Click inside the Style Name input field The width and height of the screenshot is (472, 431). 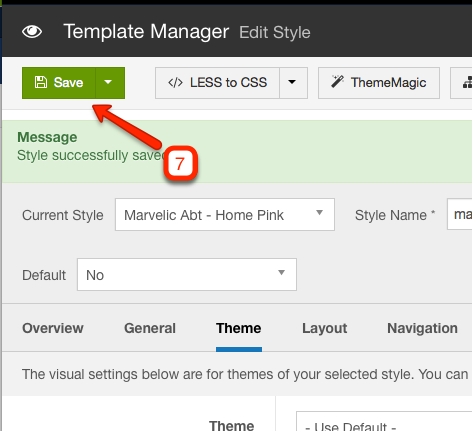[459, 214]
